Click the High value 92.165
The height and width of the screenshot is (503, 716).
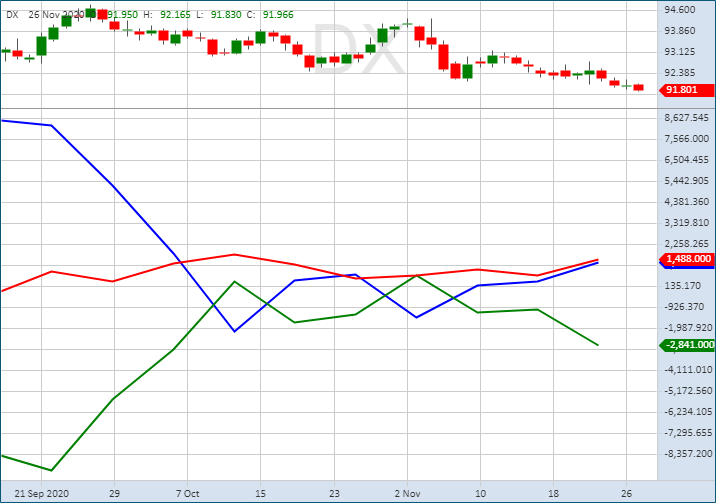pyautogui.click(x=175, y=15)
